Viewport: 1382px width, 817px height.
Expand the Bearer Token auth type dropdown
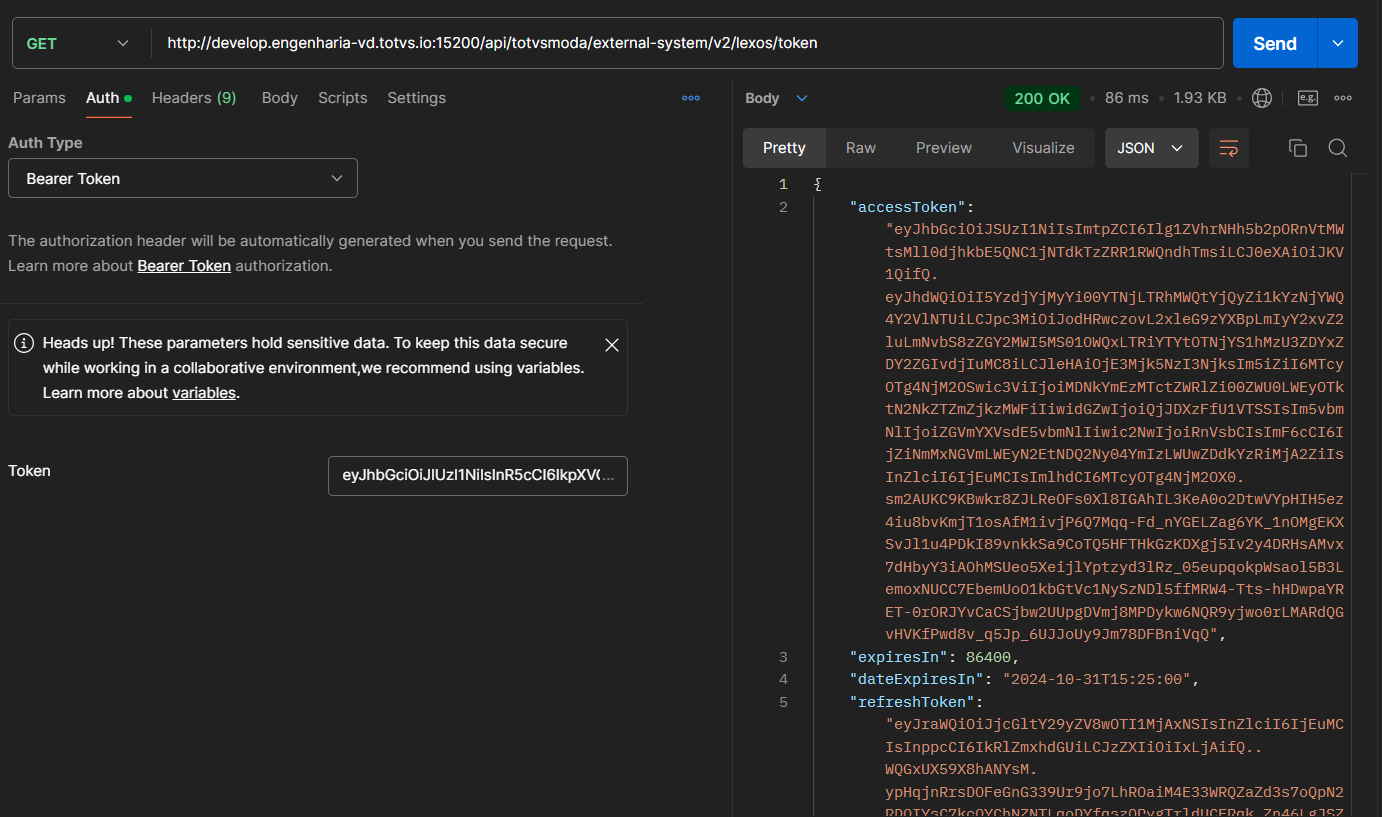[183, 179]
